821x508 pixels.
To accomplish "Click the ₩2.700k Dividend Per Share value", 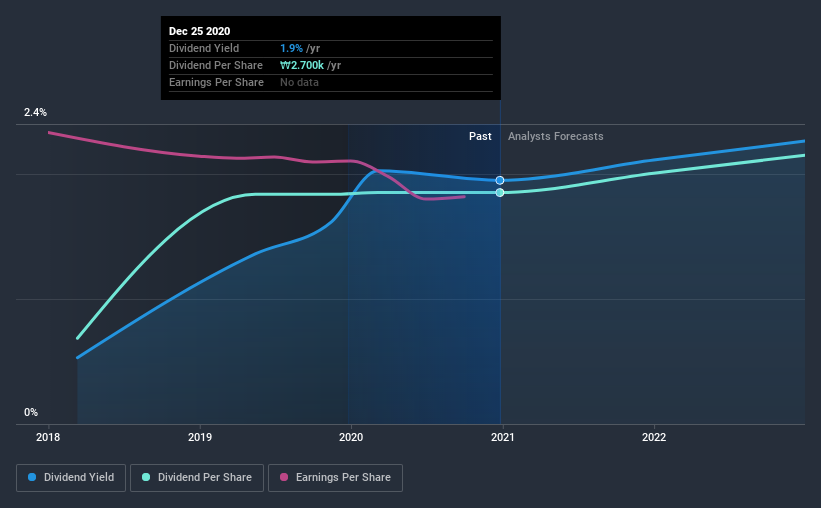I will (302, 65).
